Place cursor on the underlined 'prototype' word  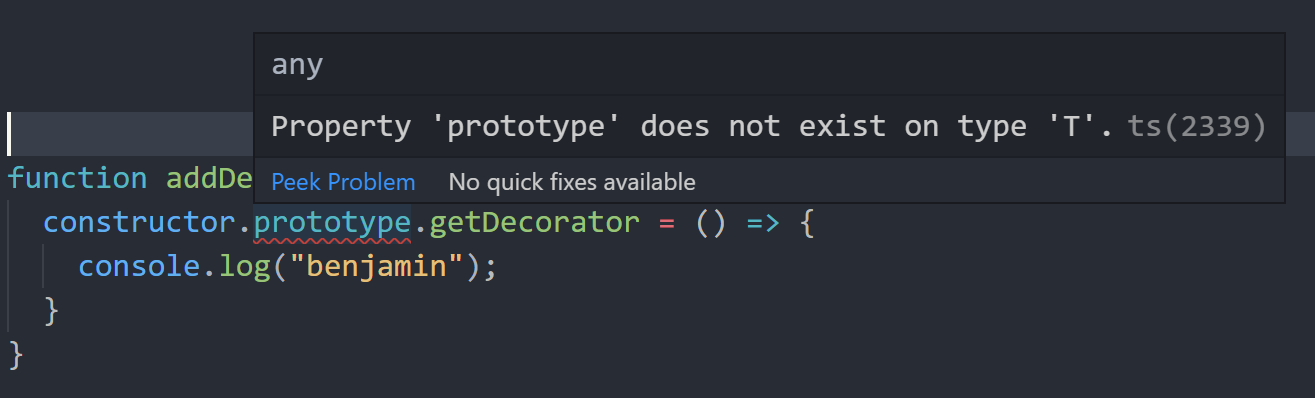(332, 222)
